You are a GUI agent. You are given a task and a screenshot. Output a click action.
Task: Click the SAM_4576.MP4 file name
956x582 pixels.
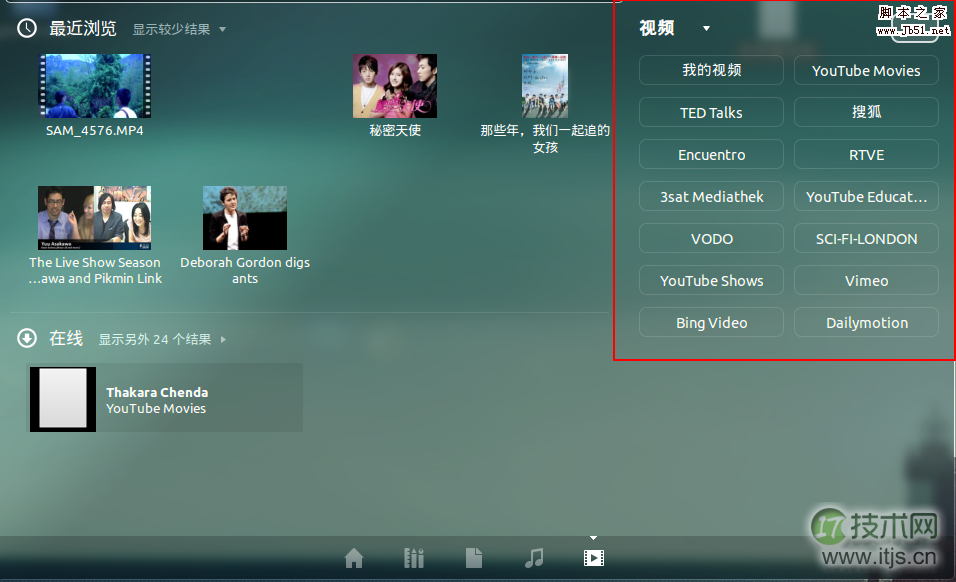coord(95,130)
